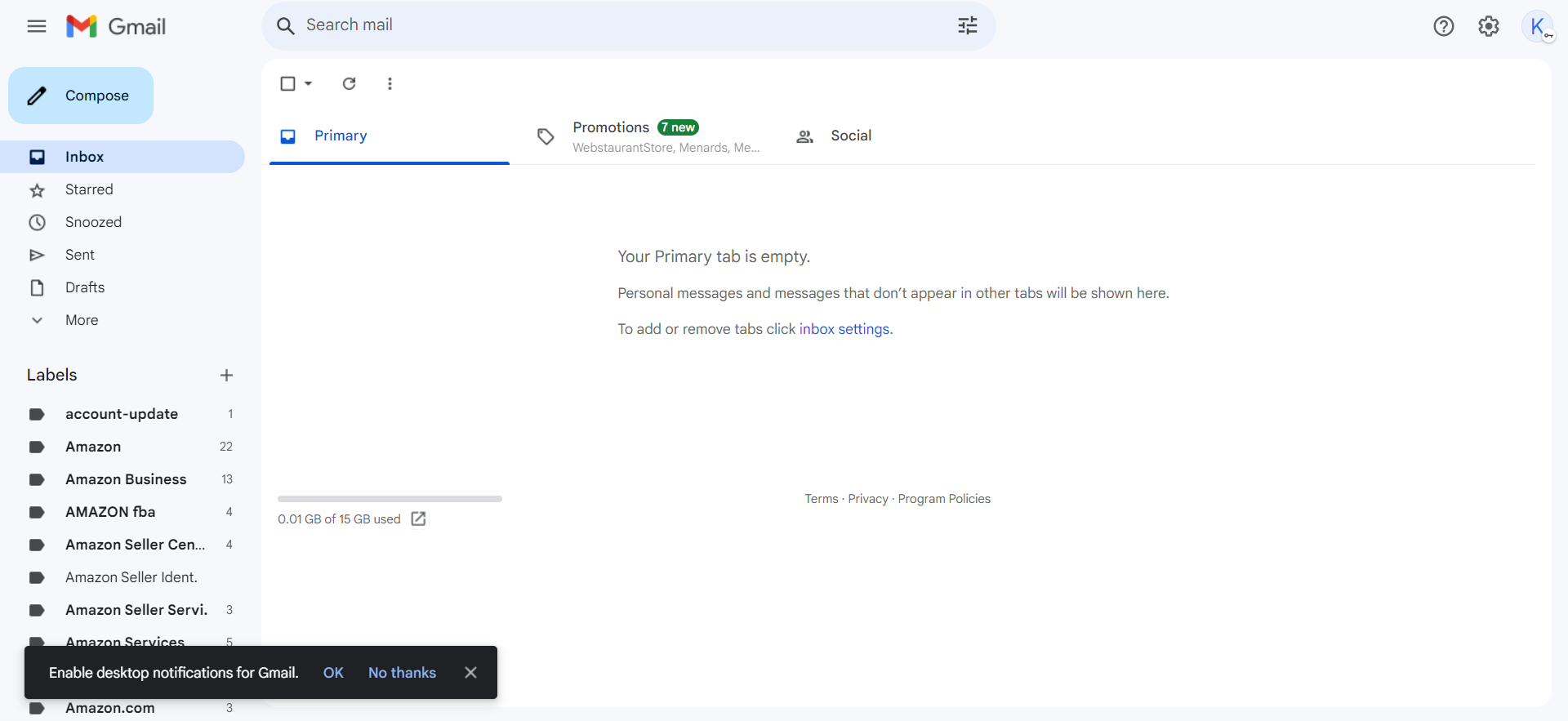Click the Amazon Business label icon
Screen dimensions: 1568x721
pyautogui.click(x=37, y=479)
